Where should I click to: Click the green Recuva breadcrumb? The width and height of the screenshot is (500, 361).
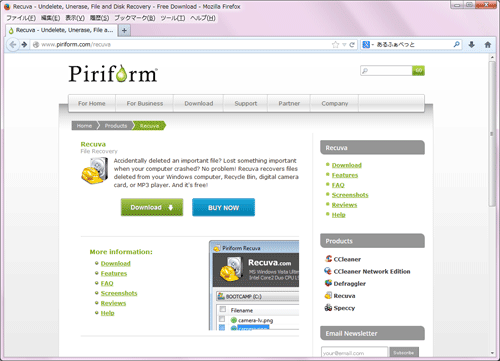point(149,126)
